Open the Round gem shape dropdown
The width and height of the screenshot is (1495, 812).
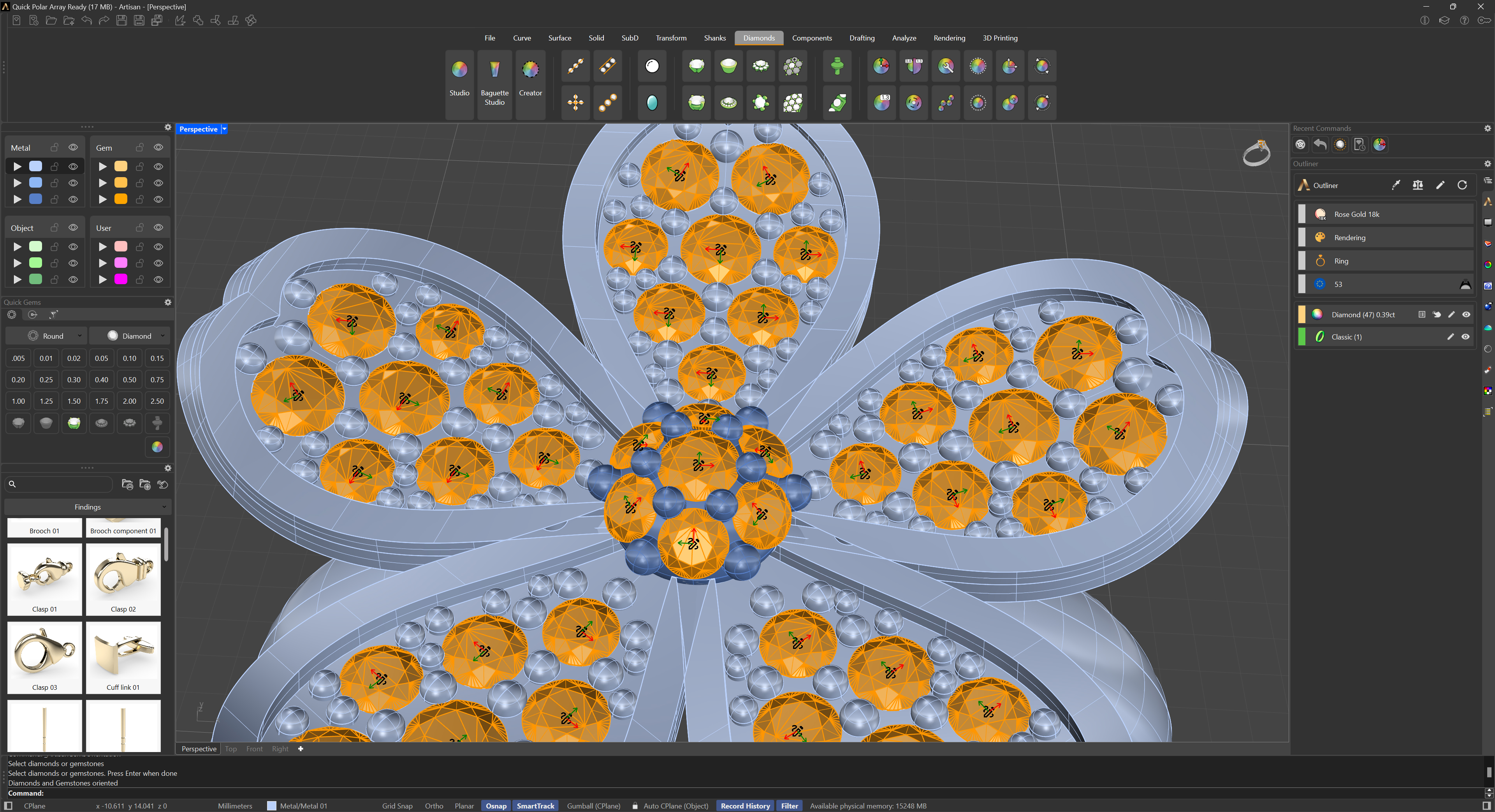46,336
